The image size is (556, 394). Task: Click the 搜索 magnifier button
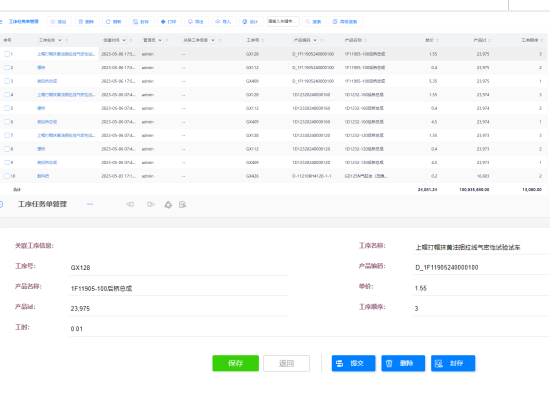coord(314,22)
